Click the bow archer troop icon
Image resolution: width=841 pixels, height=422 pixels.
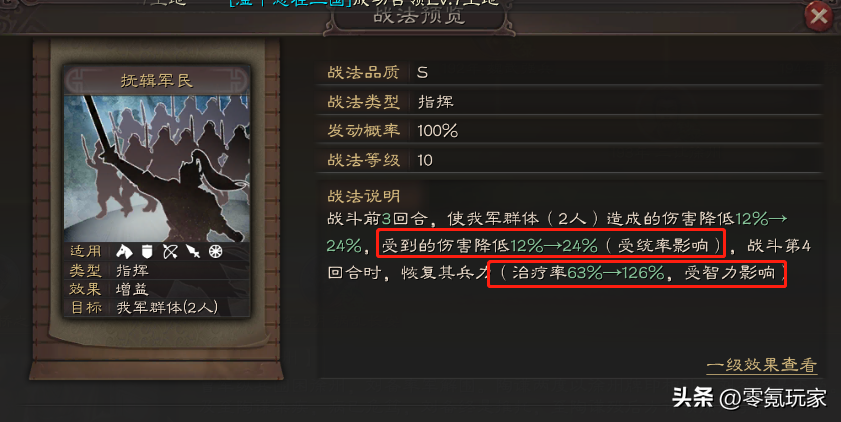click(x=171, y=251)
